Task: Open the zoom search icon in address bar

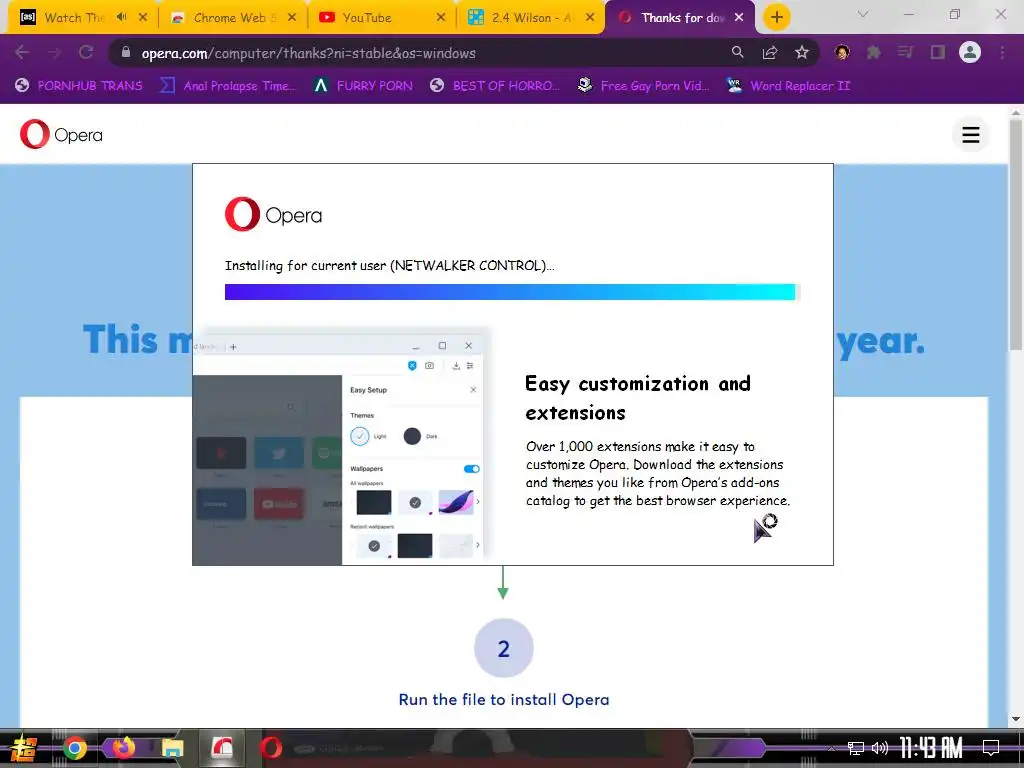Action: 737,52
